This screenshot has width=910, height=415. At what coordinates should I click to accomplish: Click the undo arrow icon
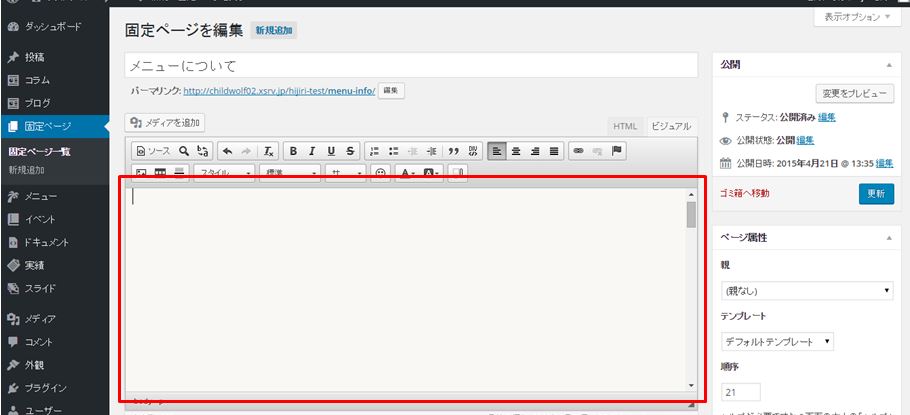coord(227,151)
